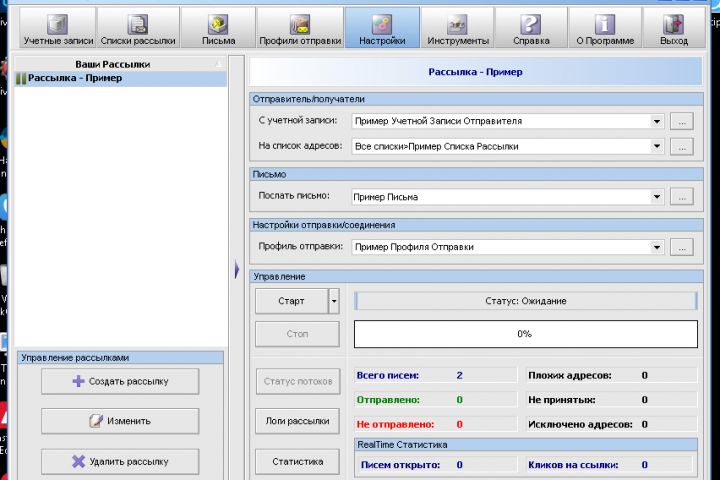This screenshot has width=720, height=480.
Task: Click the Отправлено label
Action: pos(388,400)
